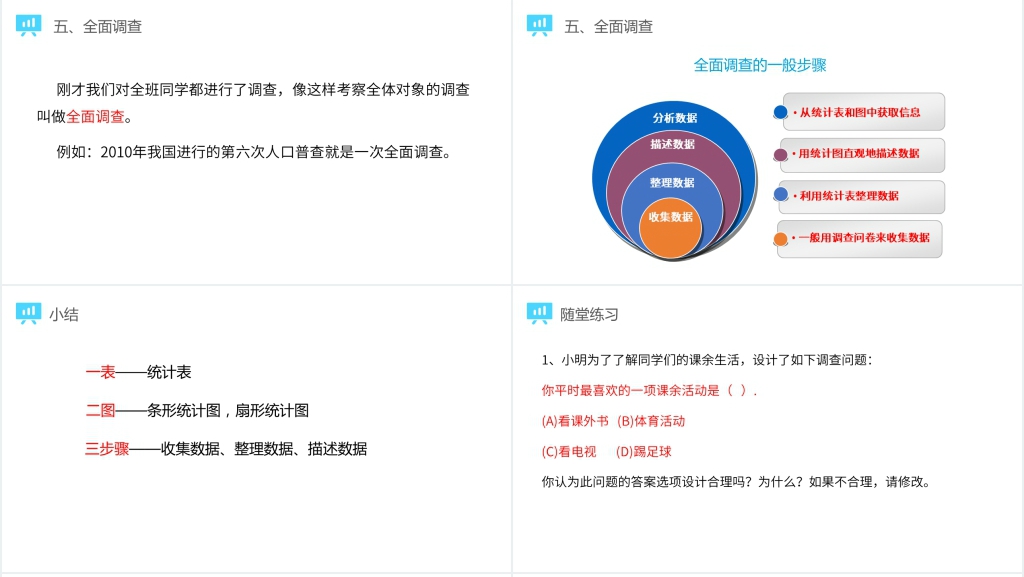Click the line 一表——统计表

click(138, 372)
